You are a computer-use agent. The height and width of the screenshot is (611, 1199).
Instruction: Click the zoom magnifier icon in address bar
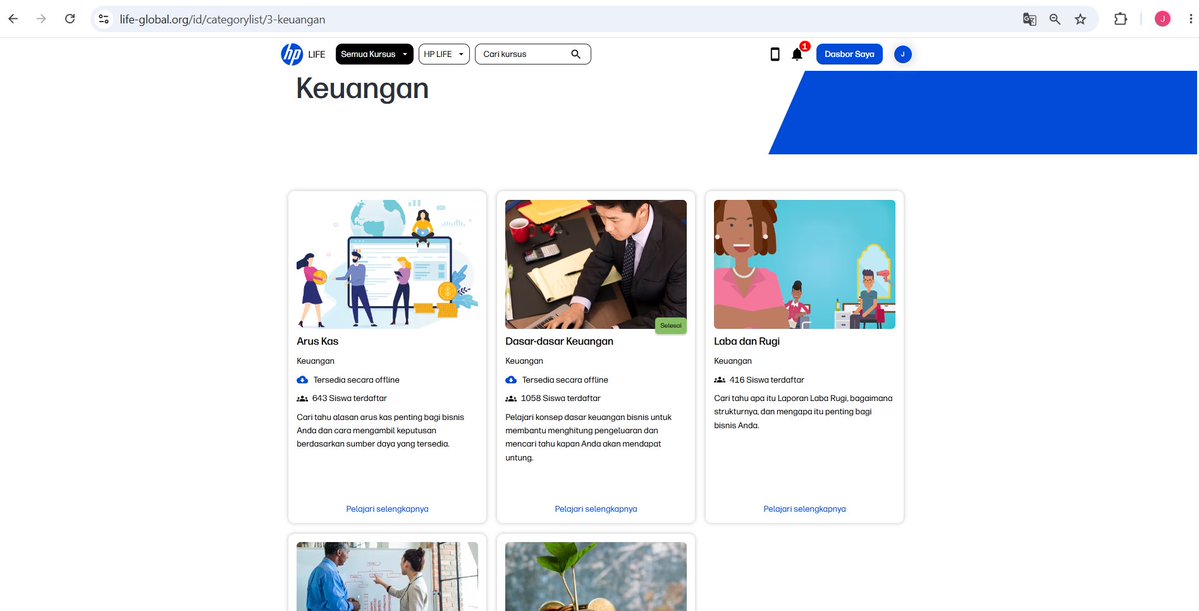click(x=1054, y=19)
